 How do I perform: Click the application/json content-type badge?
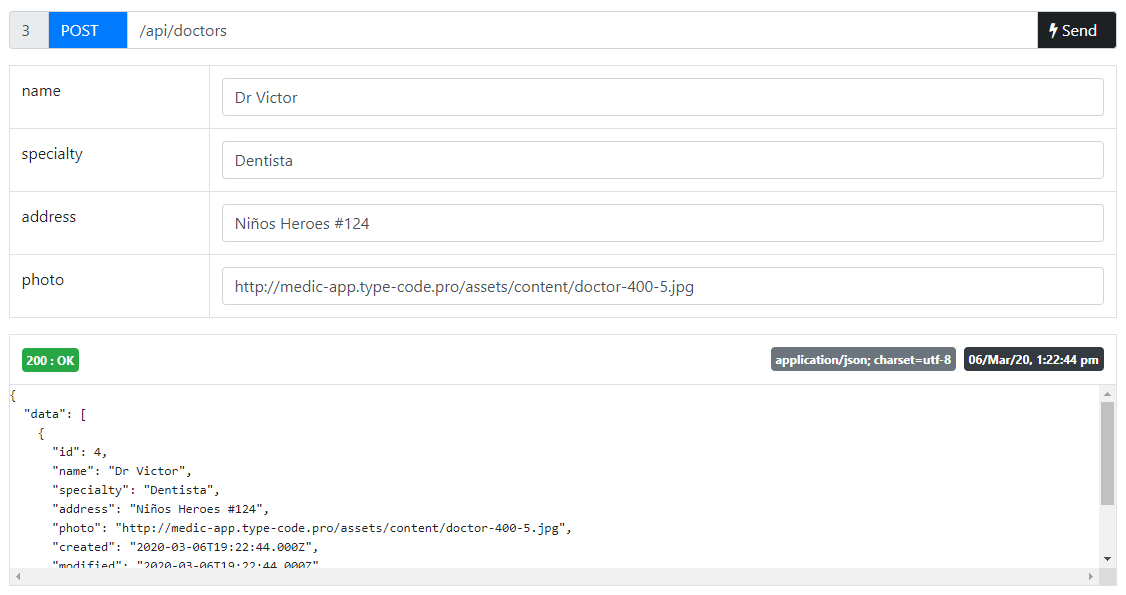pos(863,360)
